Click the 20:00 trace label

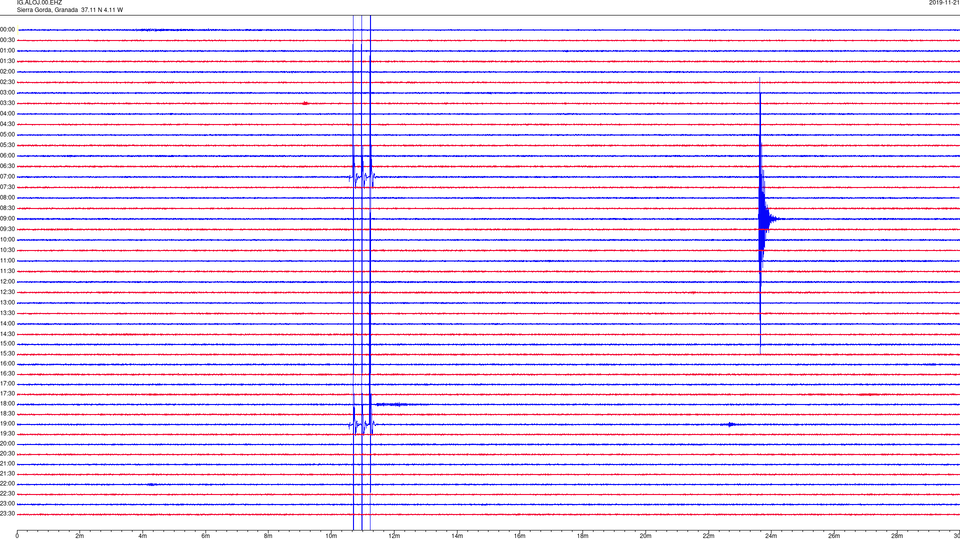coord(8,444)
